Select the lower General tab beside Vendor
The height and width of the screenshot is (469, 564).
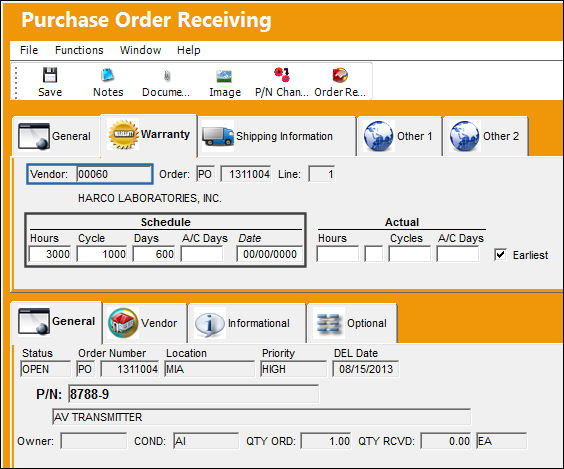[56, 322]
